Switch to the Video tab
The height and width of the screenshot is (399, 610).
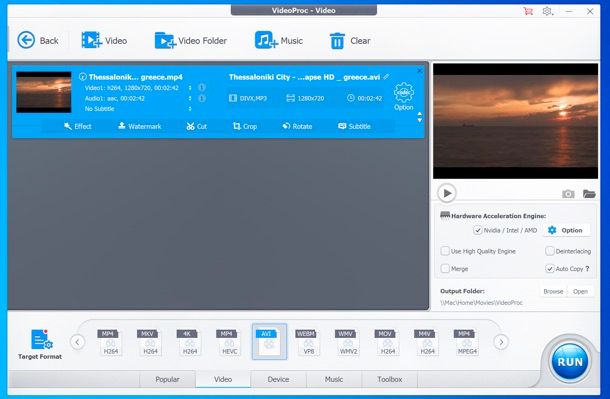coord(223,379)
